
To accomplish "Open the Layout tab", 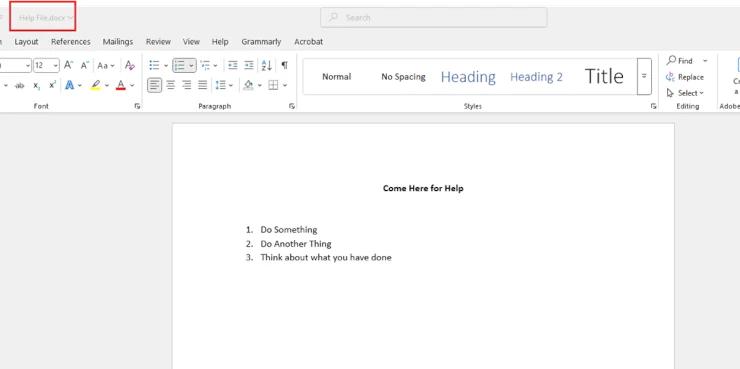I will pyautogui.click(x=26, y=42).
